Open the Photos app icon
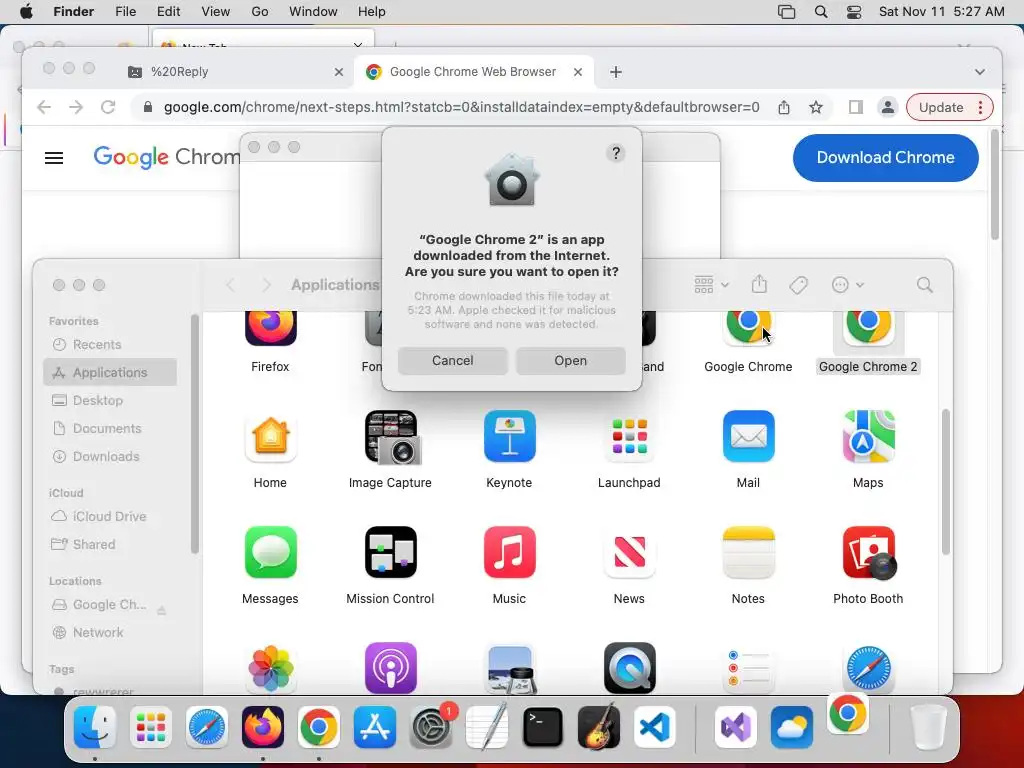The height and width of the screenshot is (768, 1024). tap(270, 668)
